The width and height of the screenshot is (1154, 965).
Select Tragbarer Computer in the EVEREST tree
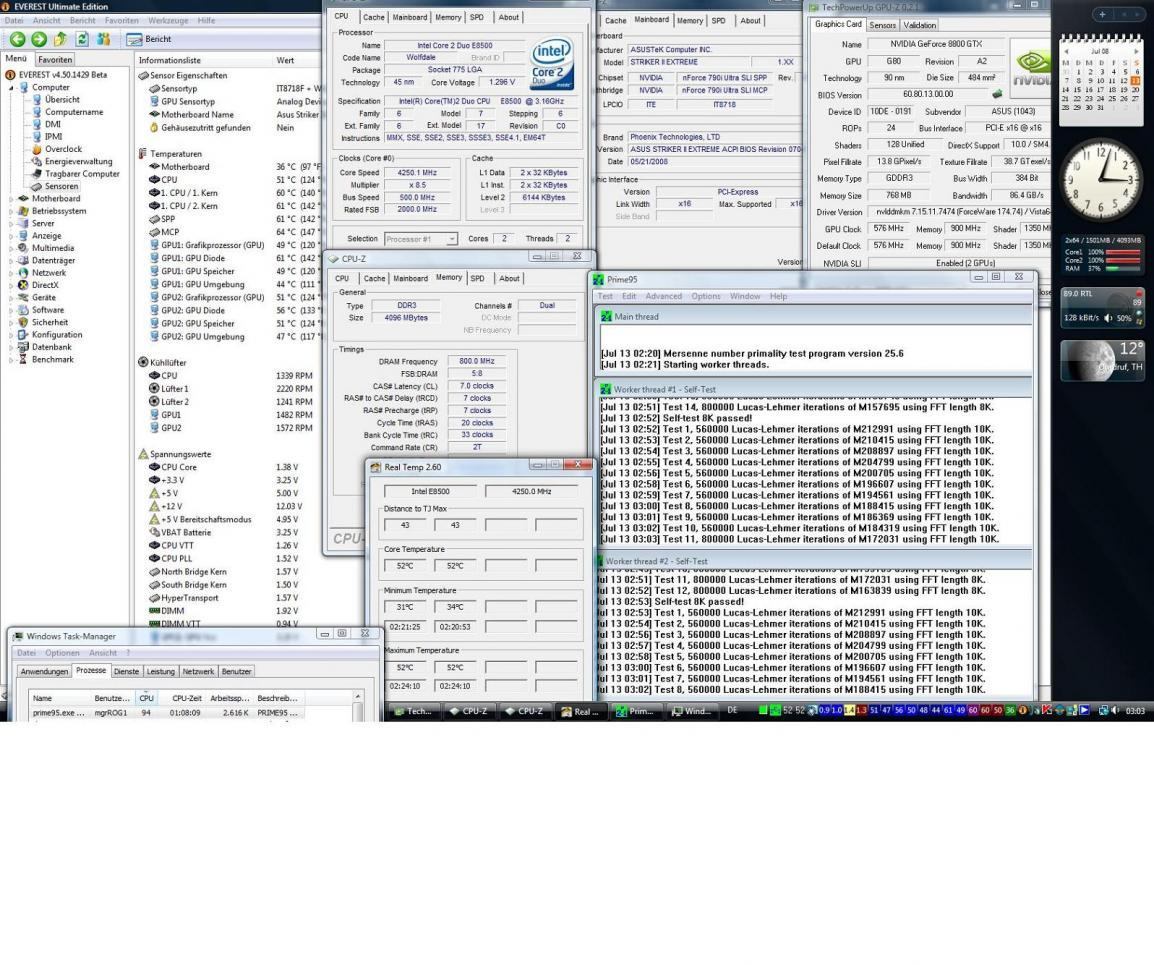pos(76,174)
